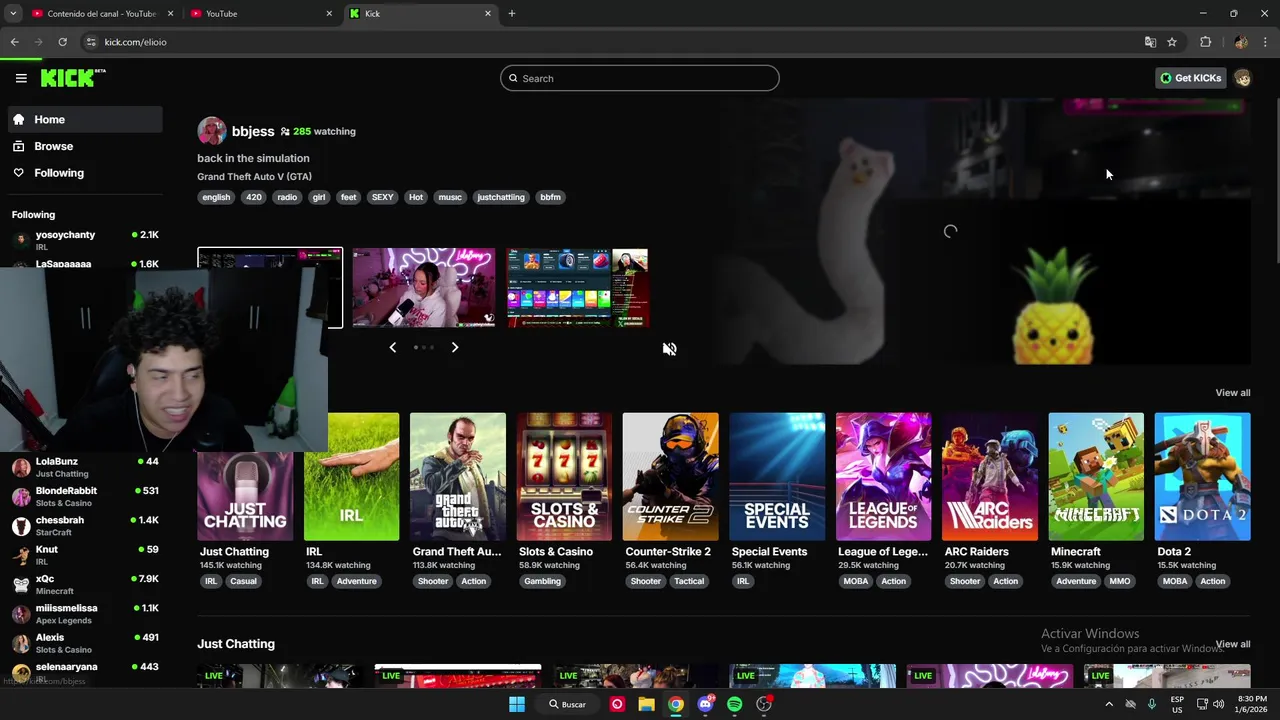Open Discord from the taskbar
The image size is (1280, 720).
706,704
